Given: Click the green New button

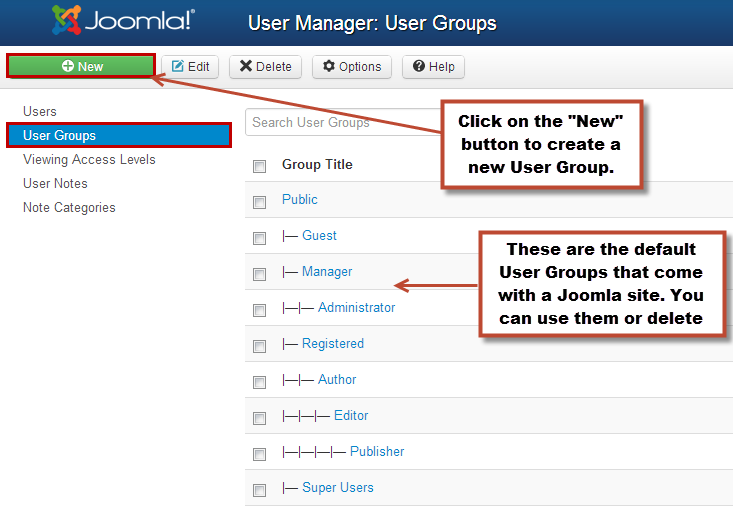Looking at the screenshot, I should point(81,66).
